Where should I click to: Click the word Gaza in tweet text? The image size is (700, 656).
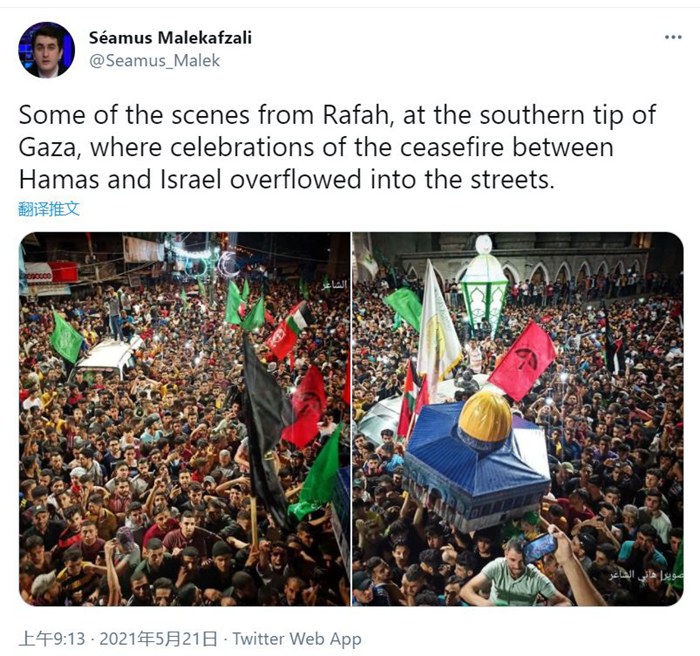tap(48, 148)
